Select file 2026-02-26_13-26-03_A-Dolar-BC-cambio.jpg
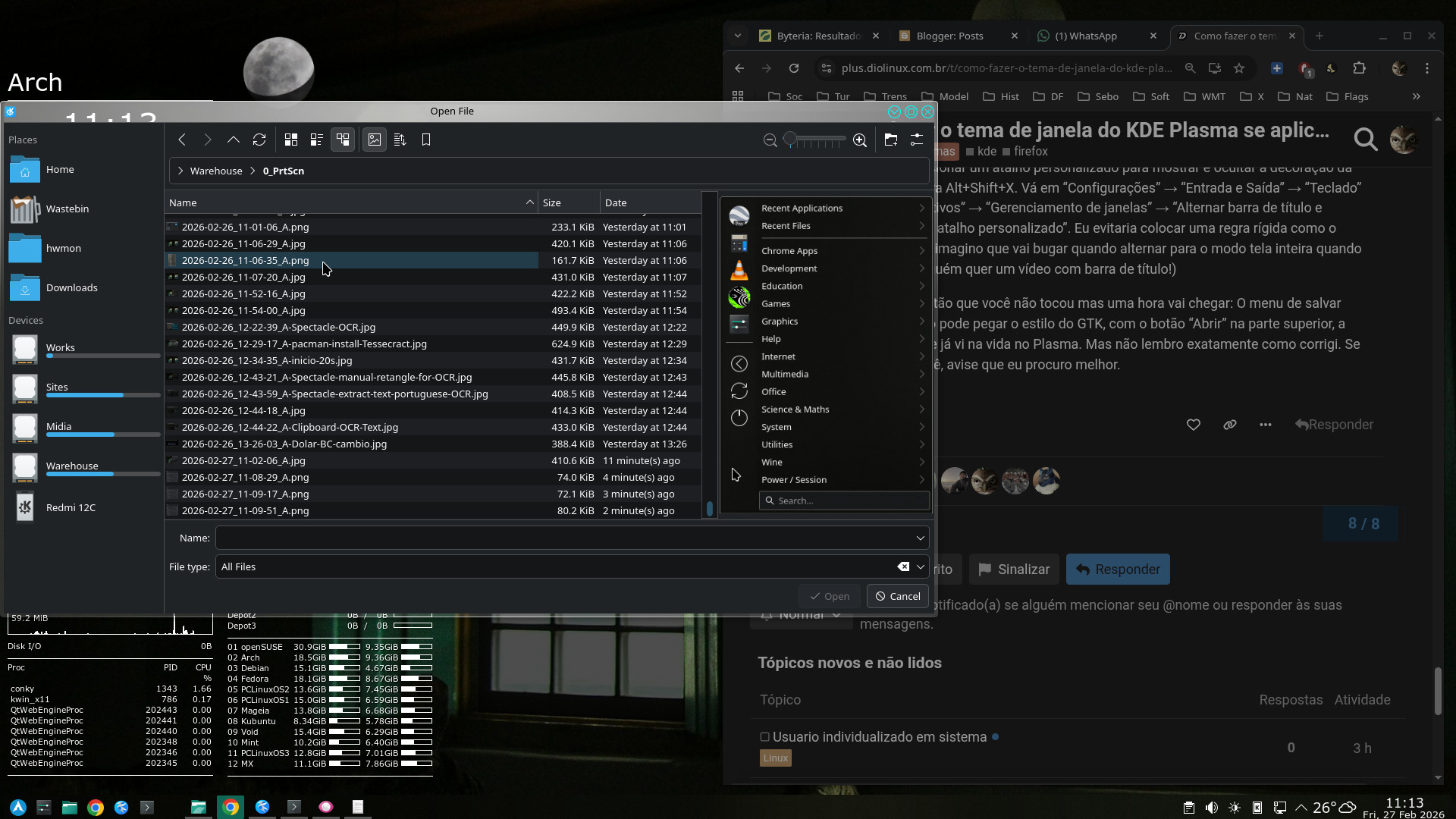 [284, 444]
